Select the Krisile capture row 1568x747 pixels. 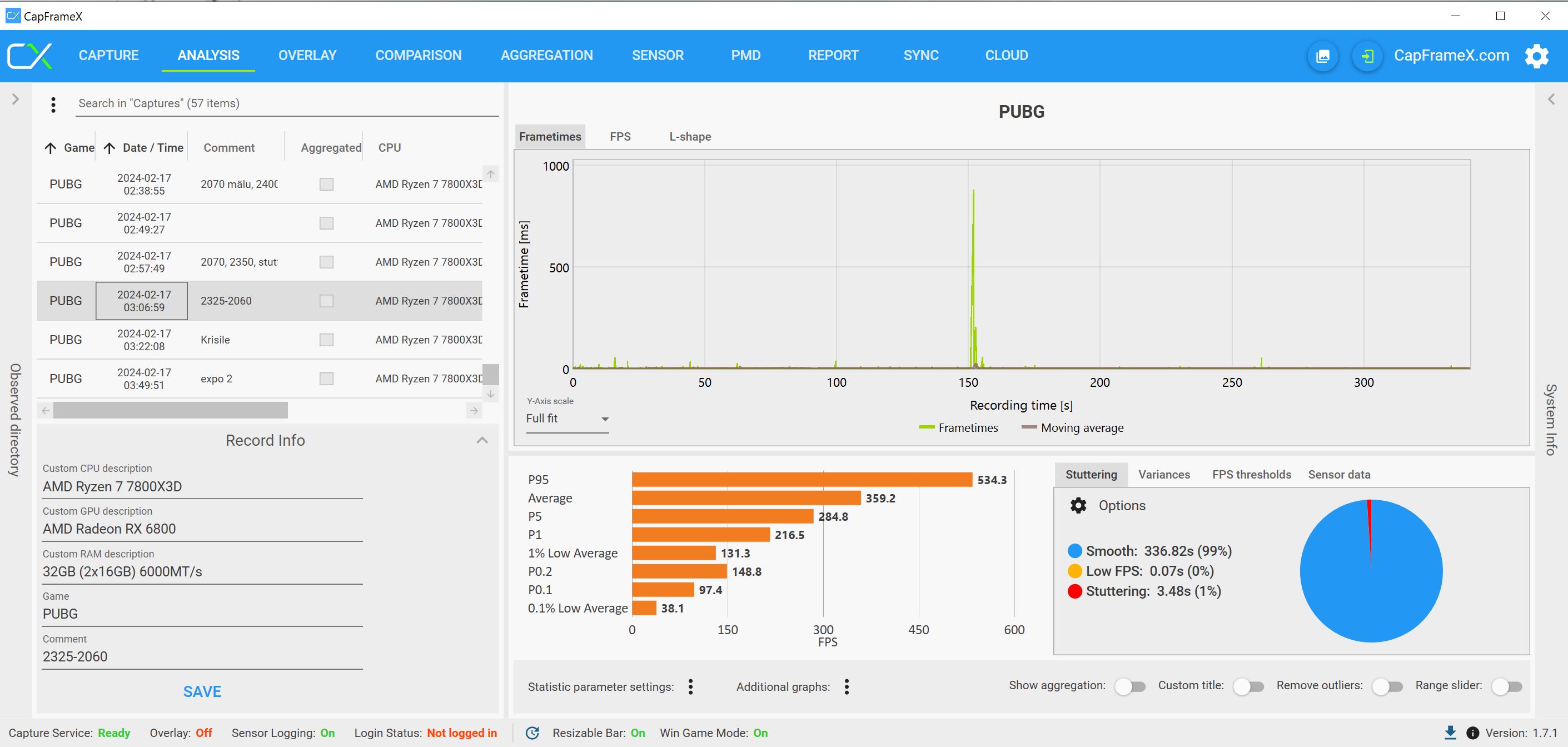[260, 340]
